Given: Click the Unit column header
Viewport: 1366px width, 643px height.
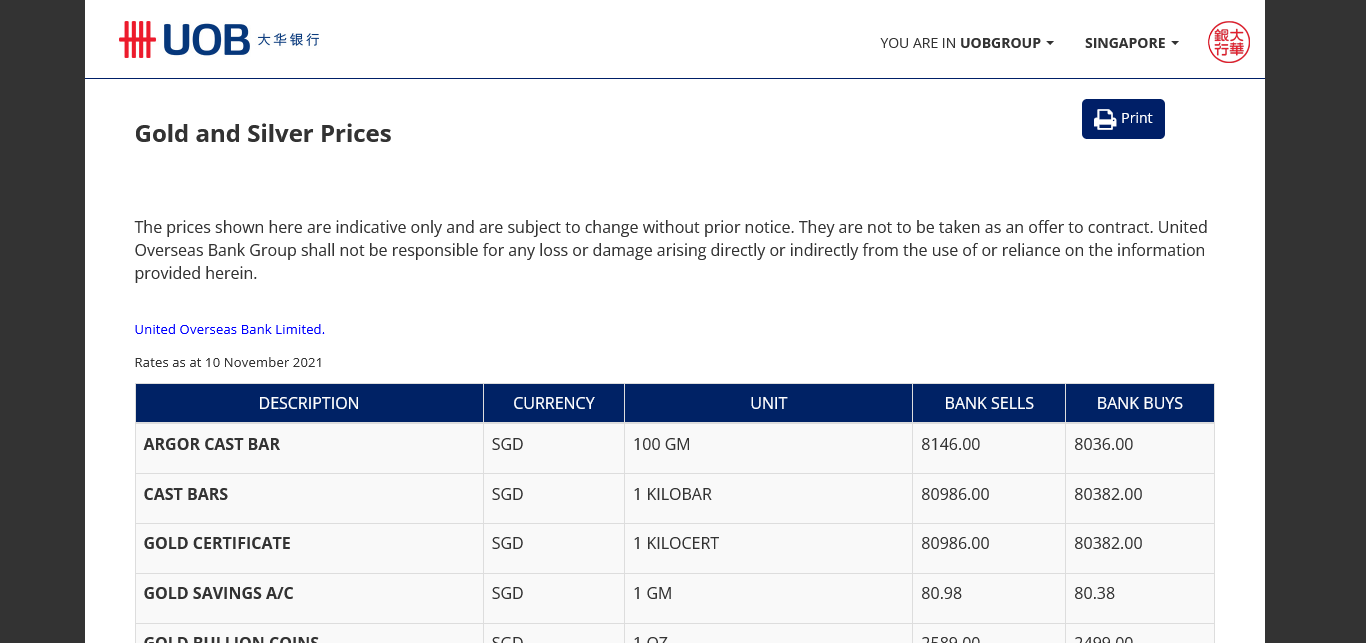Looking at the screenshot, I should (768, 403).
